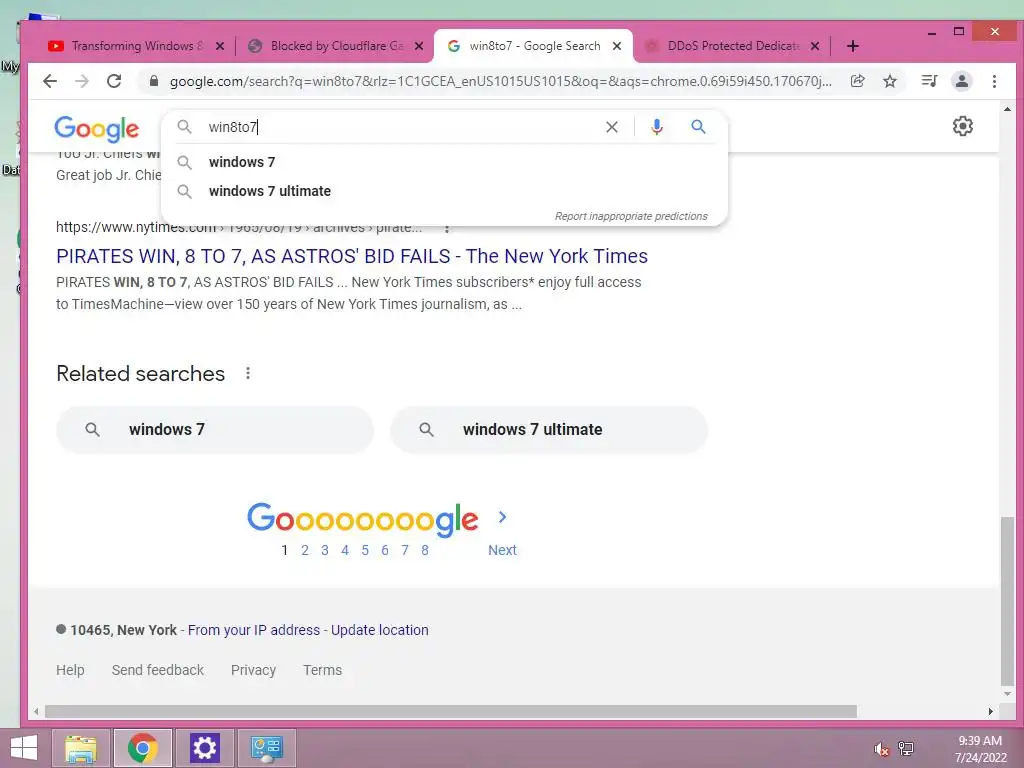The height and width of the screenshot is (768, 1024).
Task: Reload the Google search page
Action: (x=114, y=81)
